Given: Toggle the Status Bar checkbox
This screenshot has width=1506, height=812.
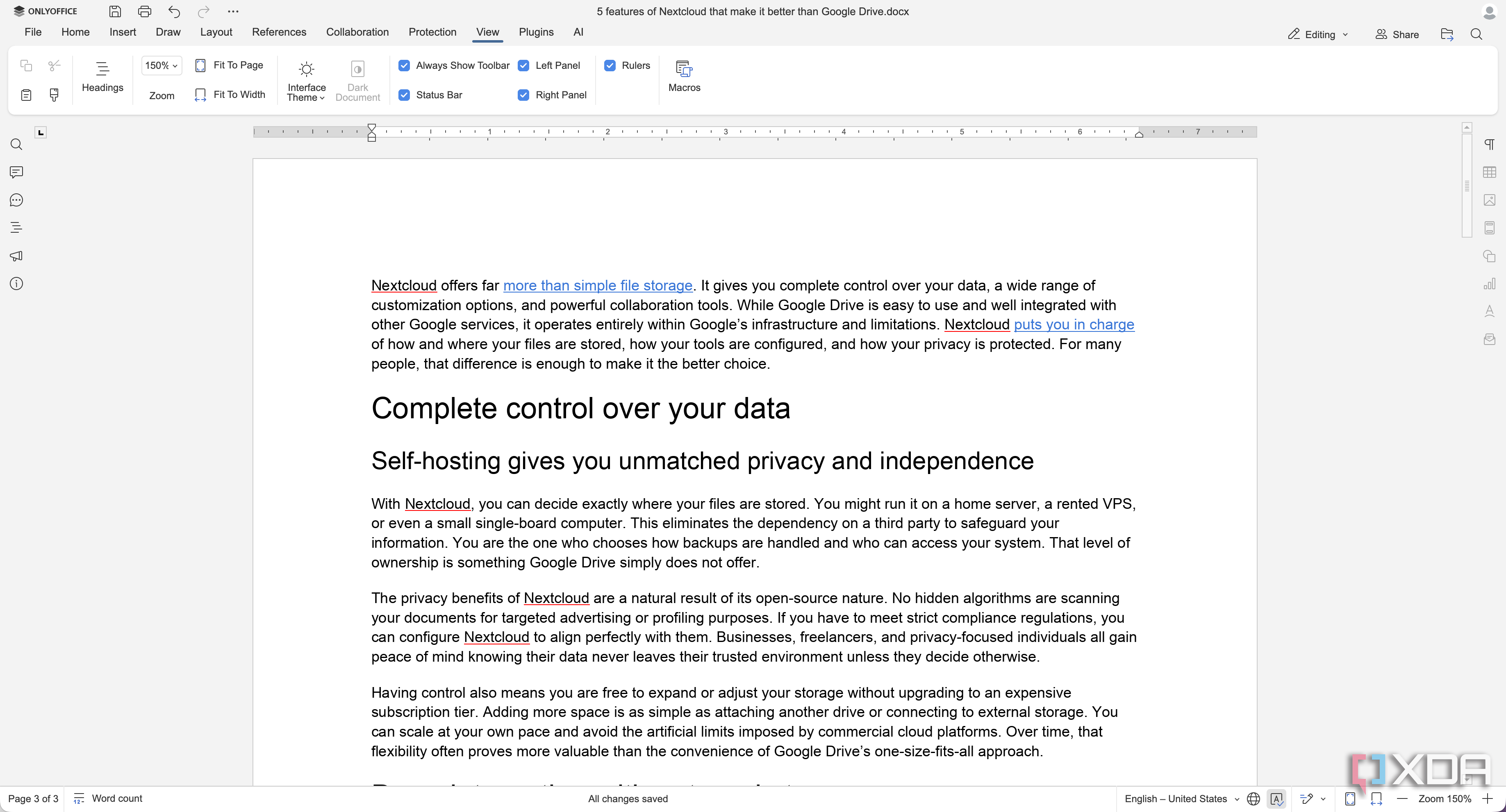Looking at the screenshot, I should (404, 95).
